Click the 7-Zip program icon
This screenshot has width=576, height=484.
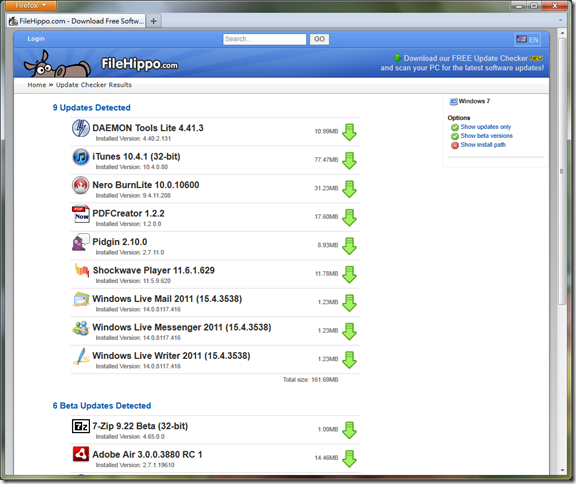81,426
